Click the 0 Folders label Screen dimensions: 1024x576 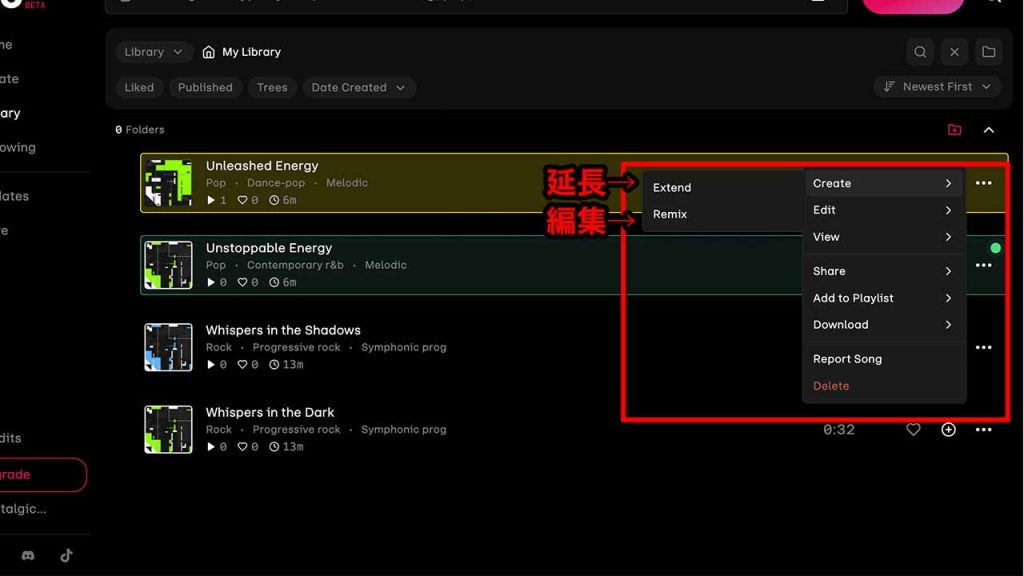(140, 130)
